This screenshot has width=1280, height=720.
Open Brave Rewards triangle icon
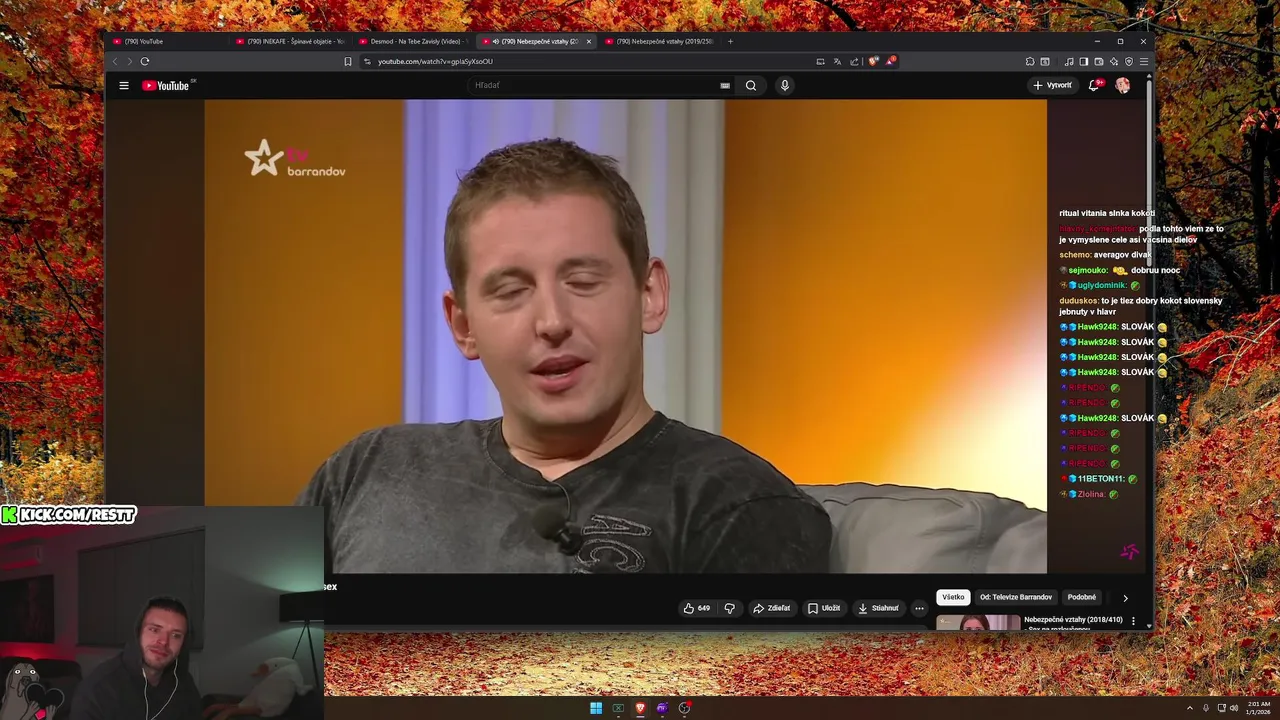(890, 61)
